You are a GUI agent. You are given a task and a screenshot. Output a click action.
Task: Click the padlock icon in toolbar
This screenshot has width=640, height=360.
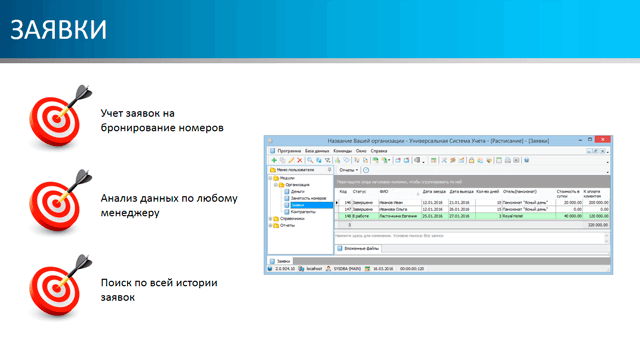471,160
